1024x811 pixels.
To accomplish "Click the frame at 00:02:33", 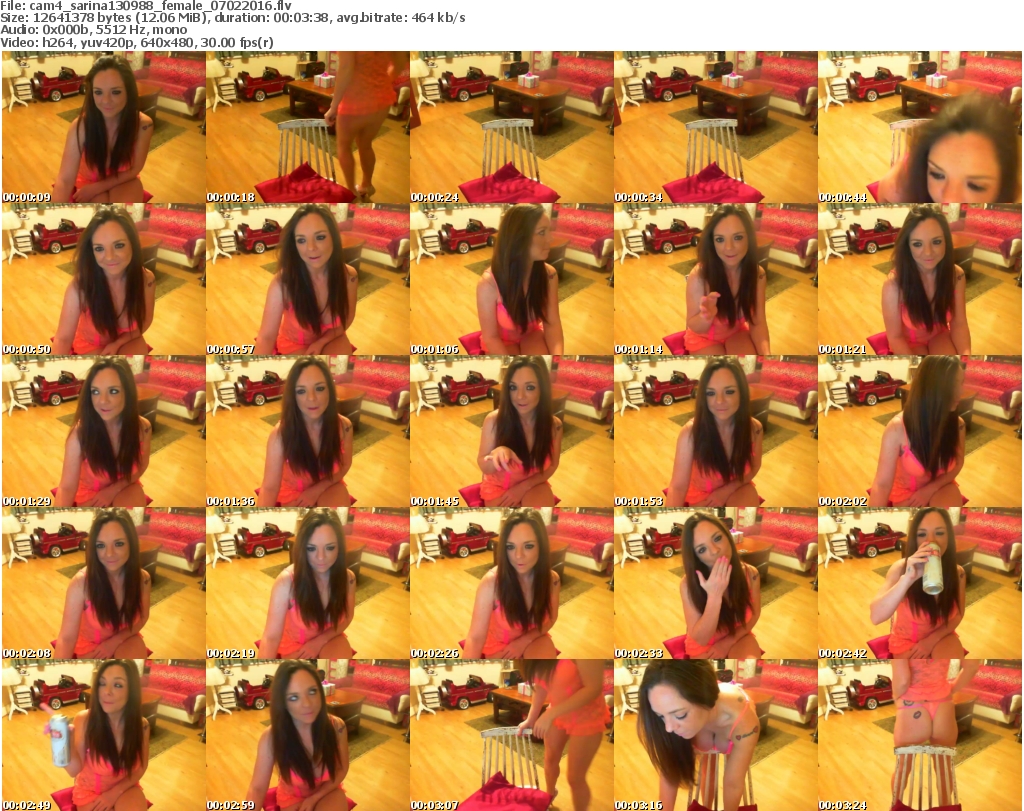I will (716, 584).
